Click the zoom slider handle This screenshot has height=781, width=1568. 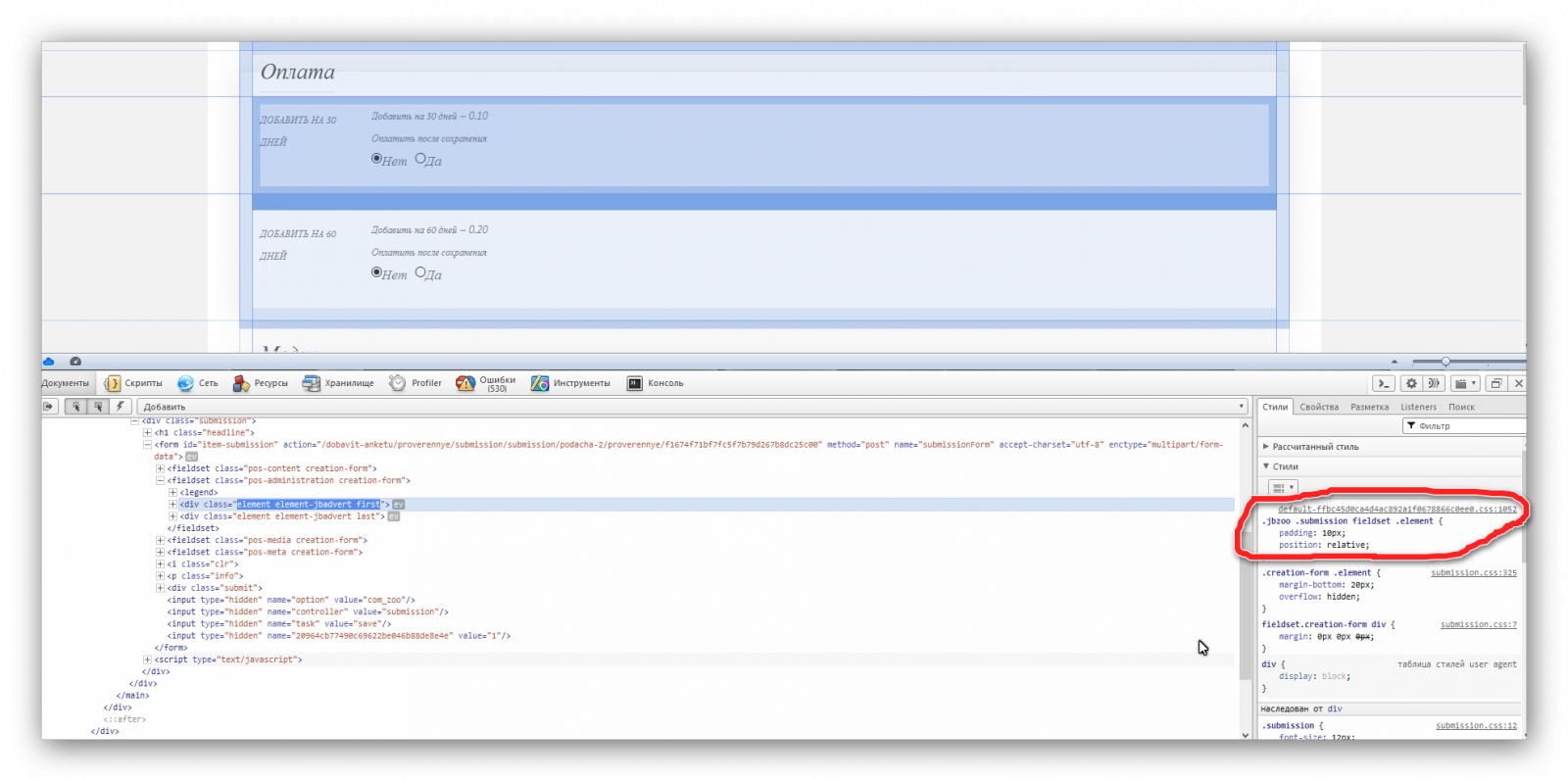[x=1445, y=362]
